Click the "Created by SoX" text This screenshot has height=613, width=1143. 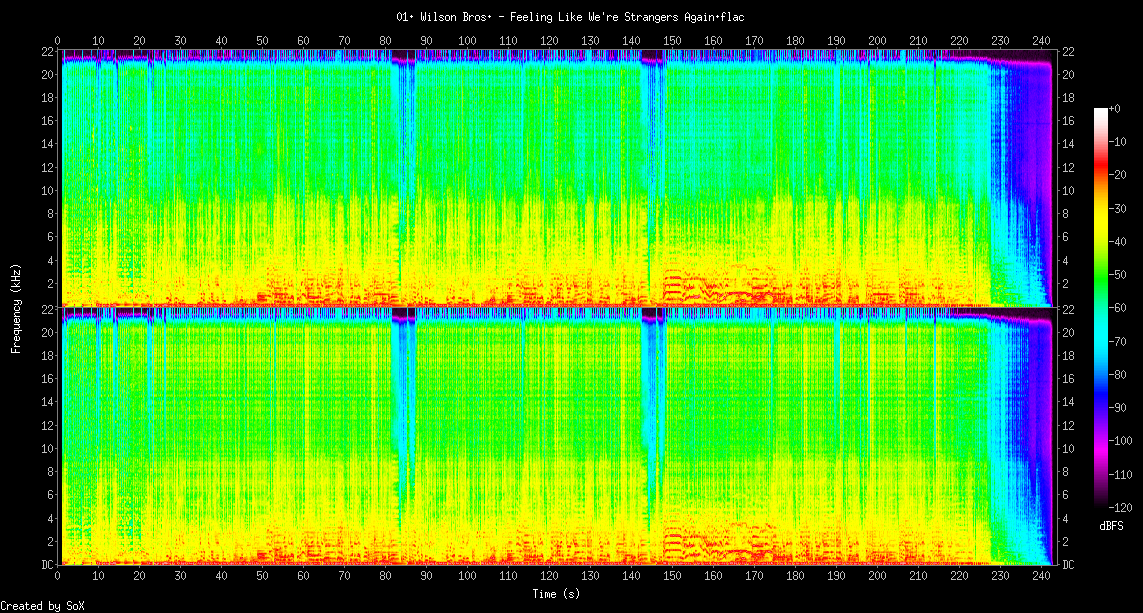[43, 606]
